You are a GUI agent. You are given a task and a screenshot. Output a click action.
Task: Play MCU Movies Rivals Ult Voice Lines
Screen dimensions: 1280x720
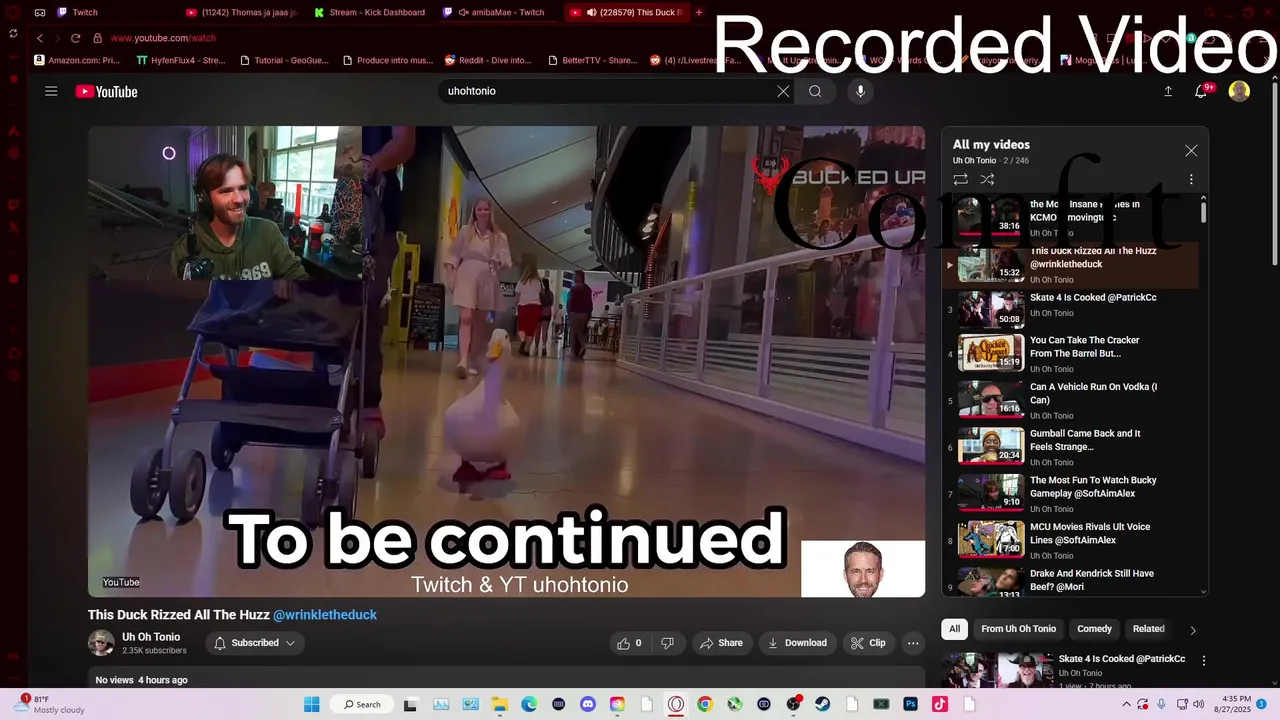tap(1070, 540)
